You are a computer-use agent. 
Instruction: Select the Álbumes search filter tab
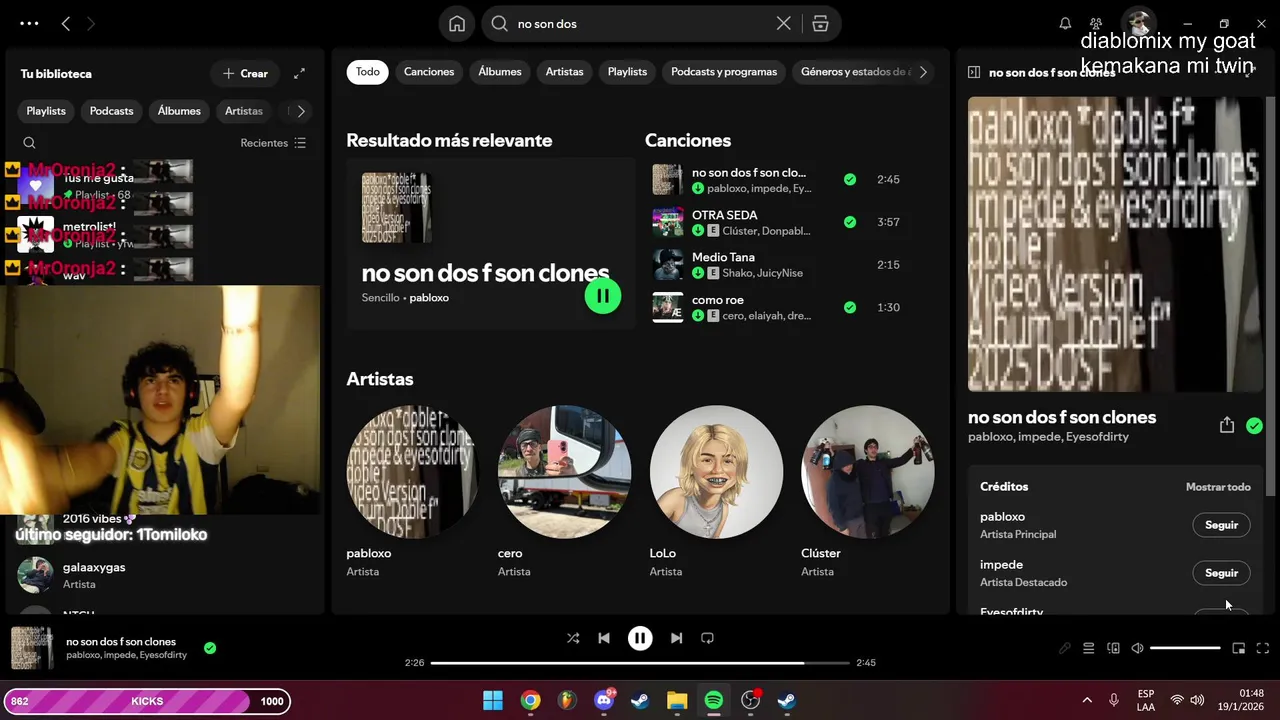tap(500, 72)
